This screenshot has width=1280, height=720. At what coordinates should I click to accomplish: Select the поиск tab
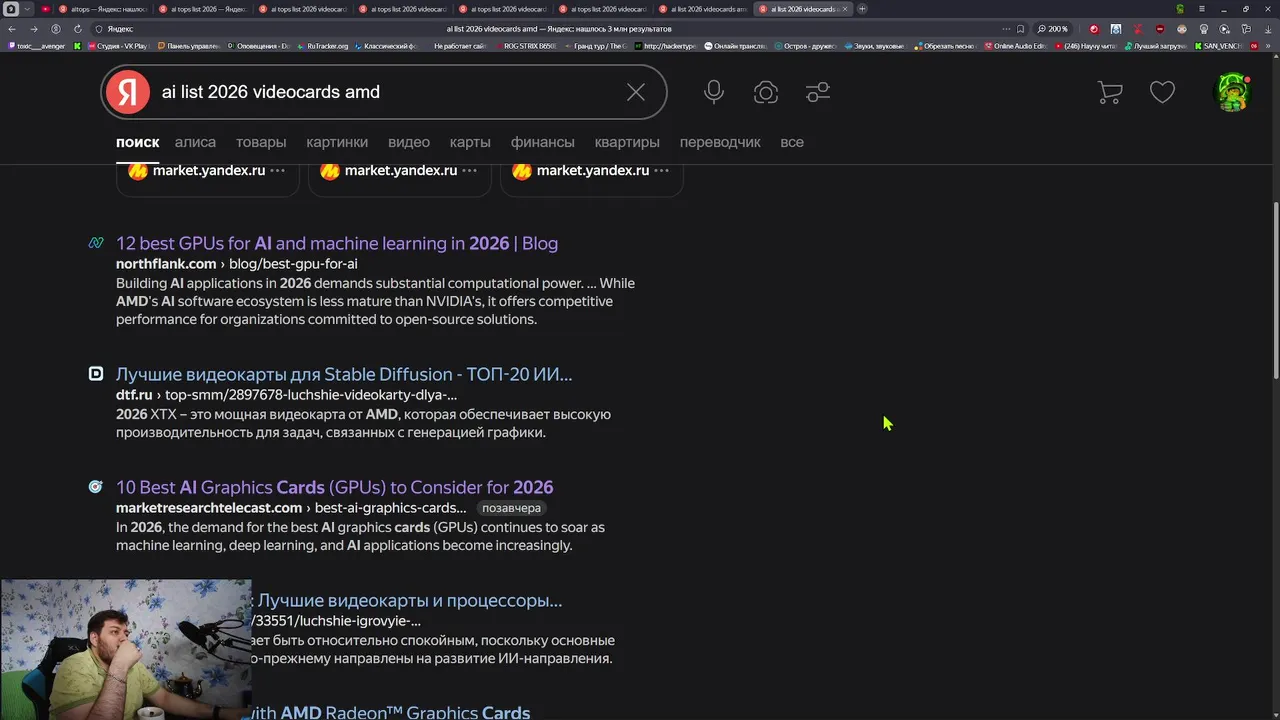137,142
